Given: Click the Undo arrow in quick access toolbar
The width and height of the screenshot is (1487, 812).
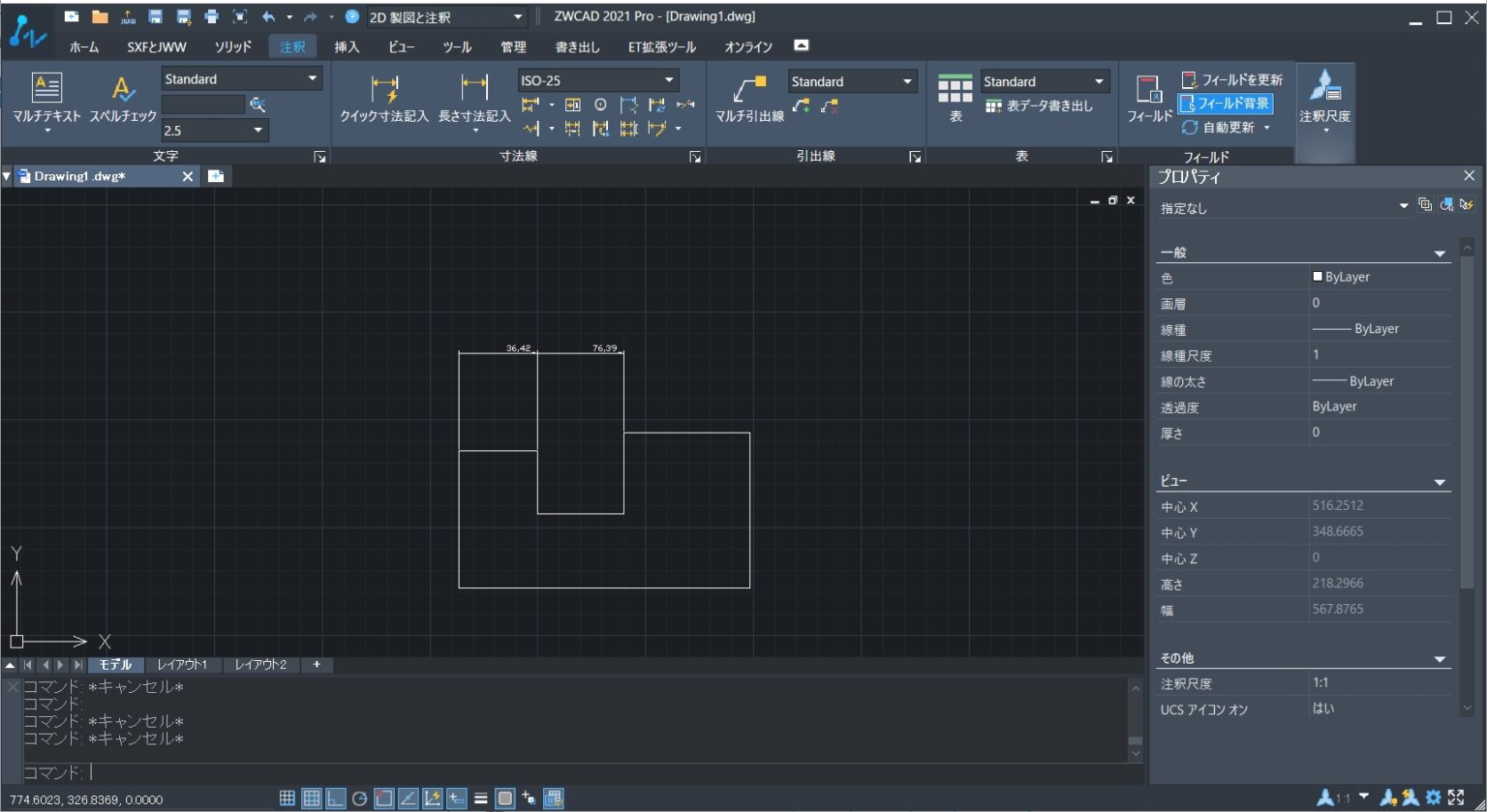Looking at the screenshot, I should 268,16.
